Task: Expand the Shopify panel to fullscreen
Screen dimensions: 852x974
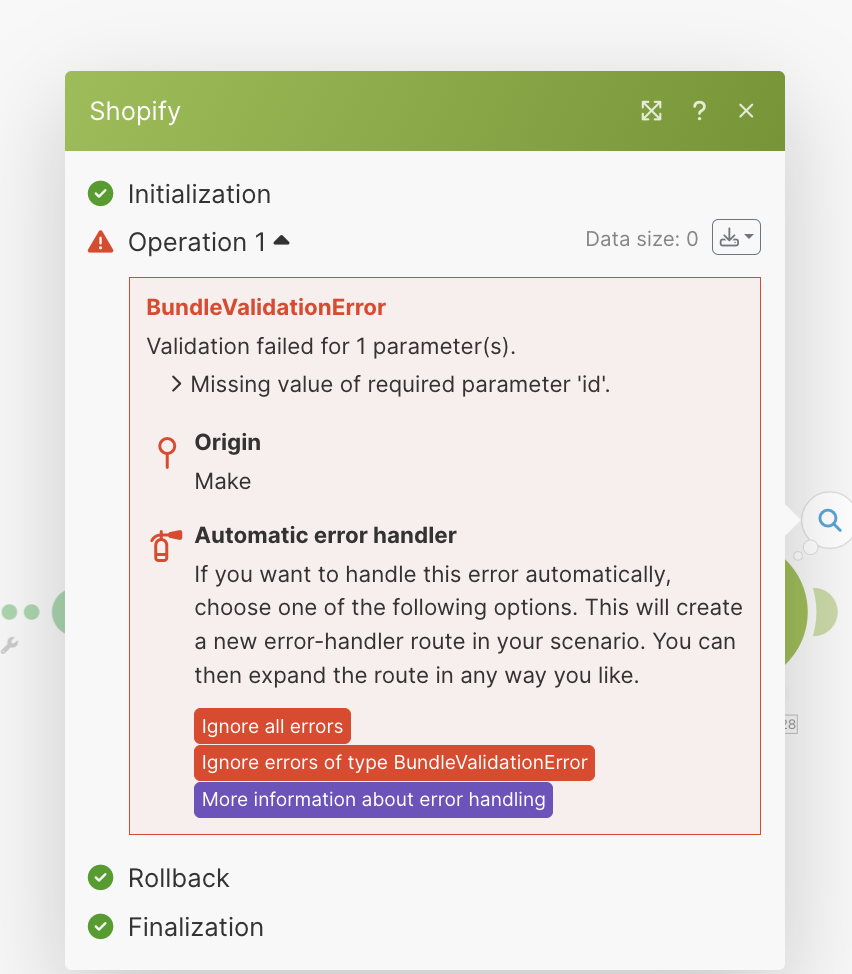Action: click(651, 111)
